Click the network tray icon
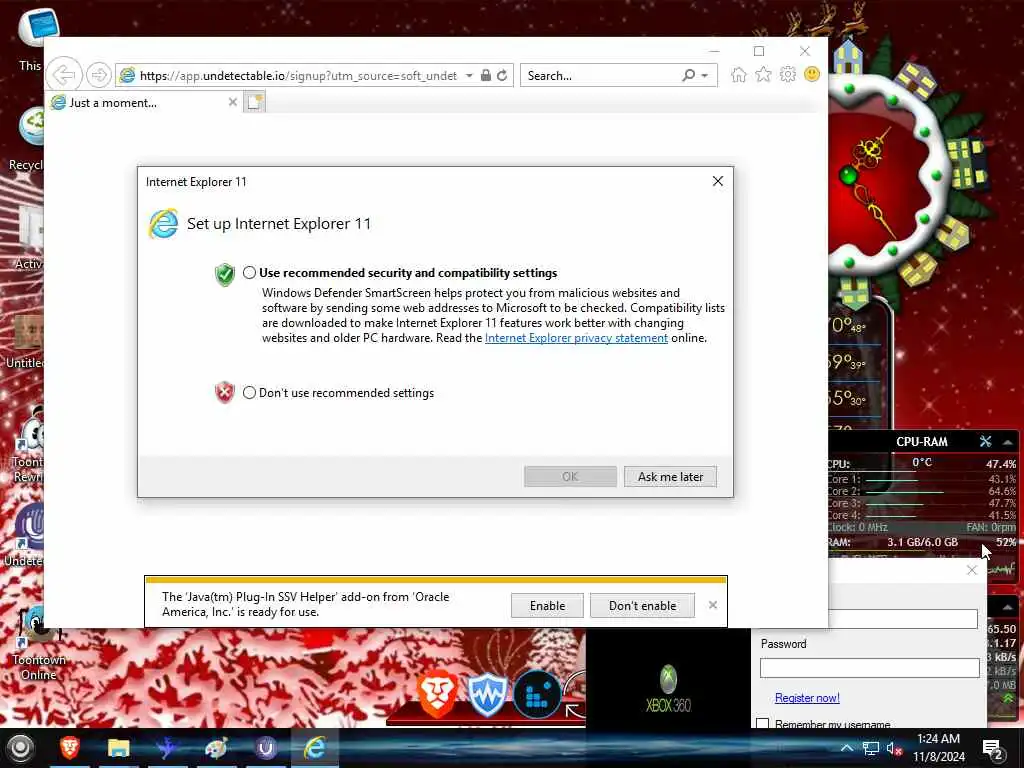Image resolution: width=1024 pixels, height=768 pixels. coord(871,748)
